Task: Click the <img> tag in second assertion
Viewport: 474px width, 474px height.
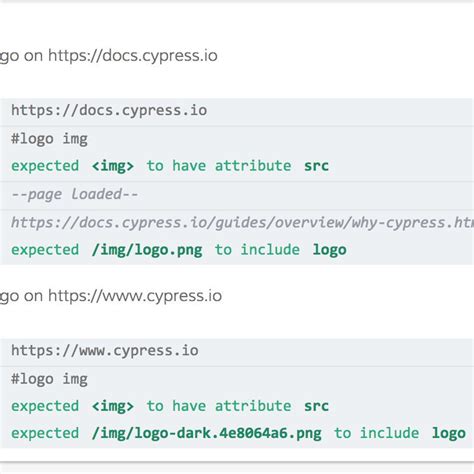Action: 113,406
